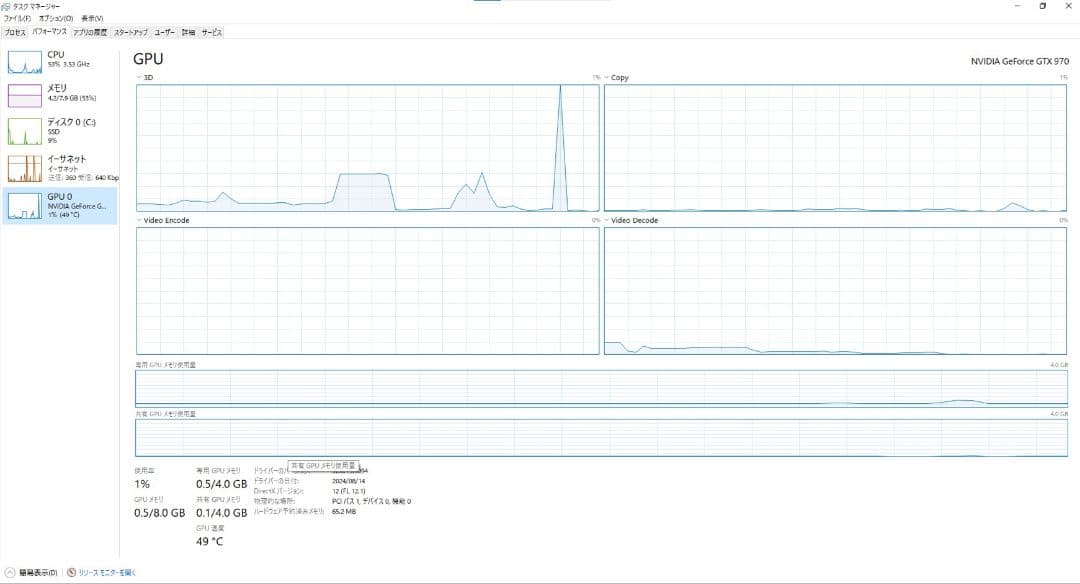
Task: Open the Copy engine graph dropdown
Action: click(x=607, y=77)
